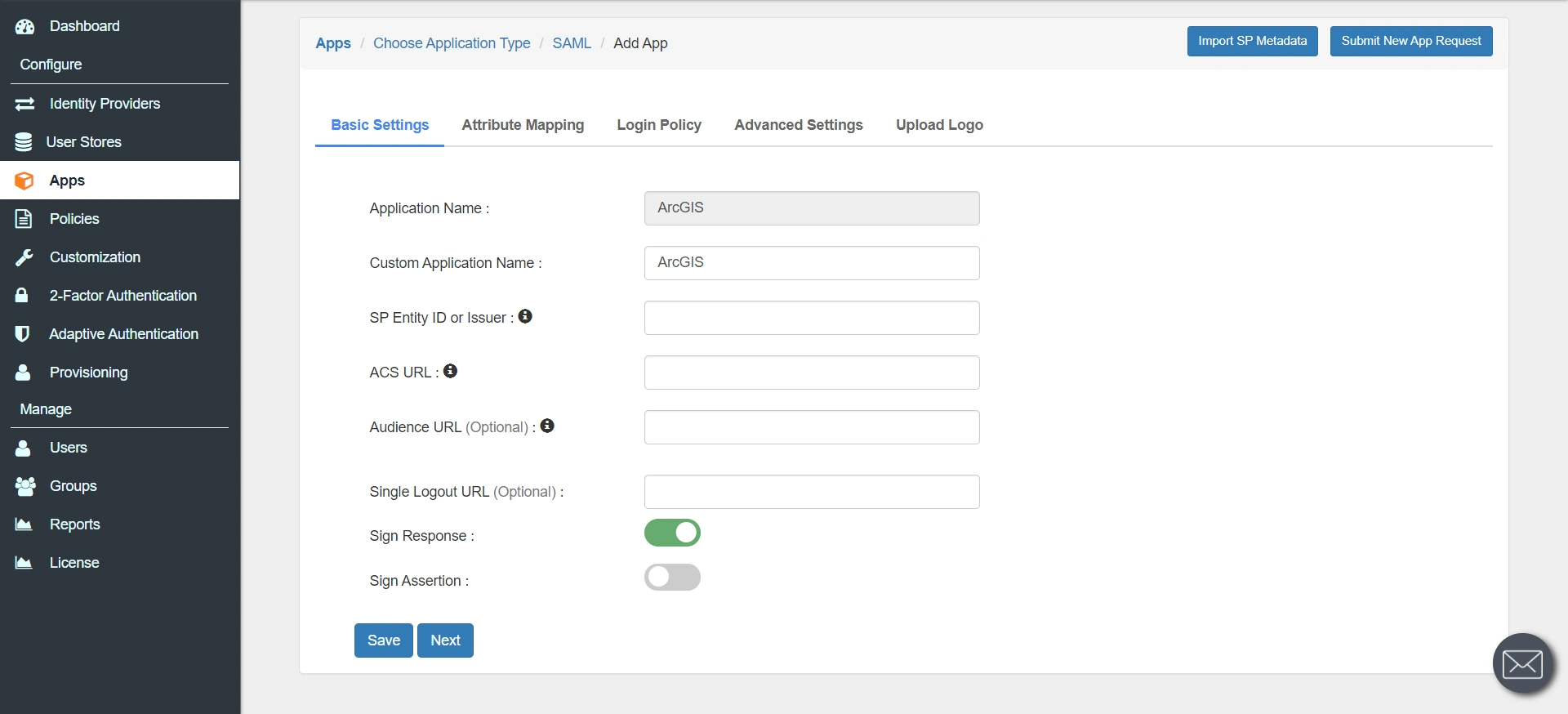Go to the Upload Logo tab
1568x714 pixels.
point(939,125)
